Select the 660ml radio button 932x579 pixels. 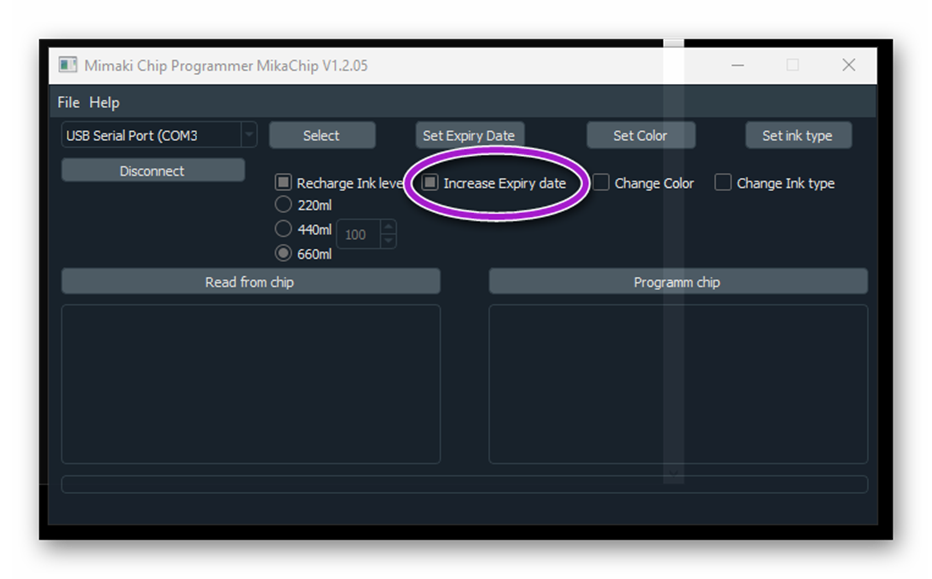pos(284,253)
